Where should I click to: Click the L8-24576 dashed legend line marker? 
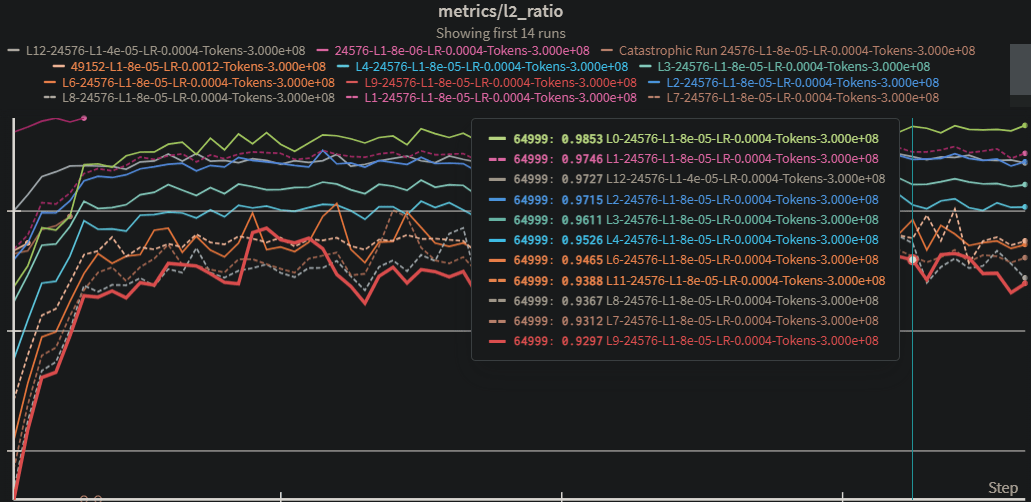click(49, 98)
